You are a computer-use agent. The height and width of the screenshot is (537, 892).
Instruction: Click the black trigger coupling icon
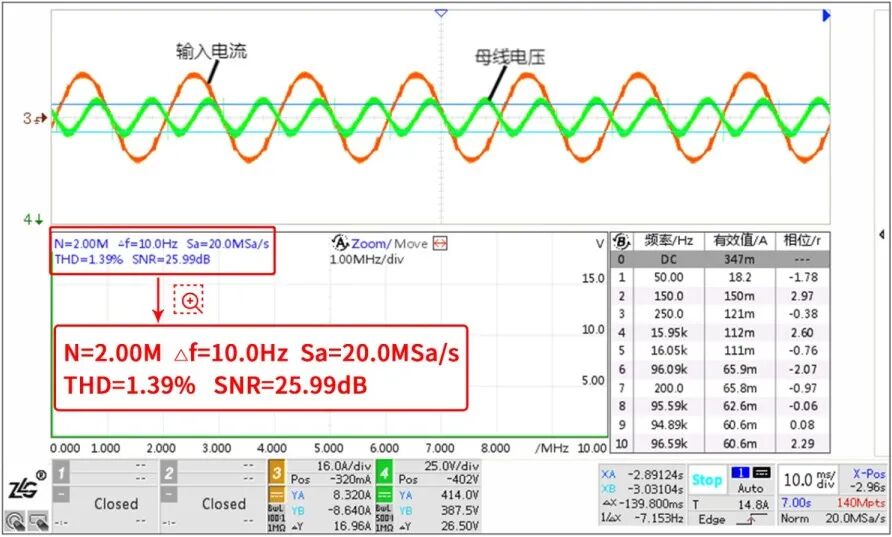click(x=761, y=473)
